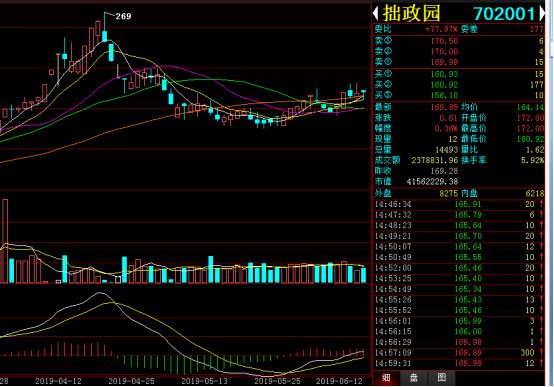The width and height of the screenshot is (554, 387).
Task: Click the stock code 702001
Action: click(504, 14)
